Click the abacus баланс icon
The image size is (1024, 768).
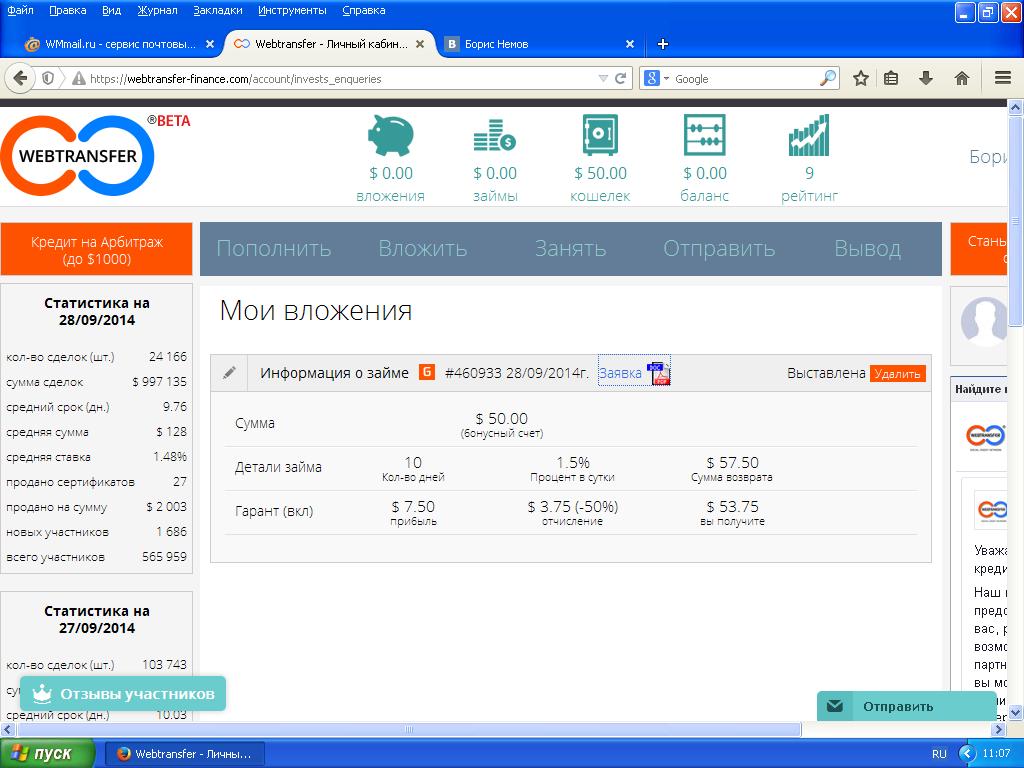[x=704, y=135]
